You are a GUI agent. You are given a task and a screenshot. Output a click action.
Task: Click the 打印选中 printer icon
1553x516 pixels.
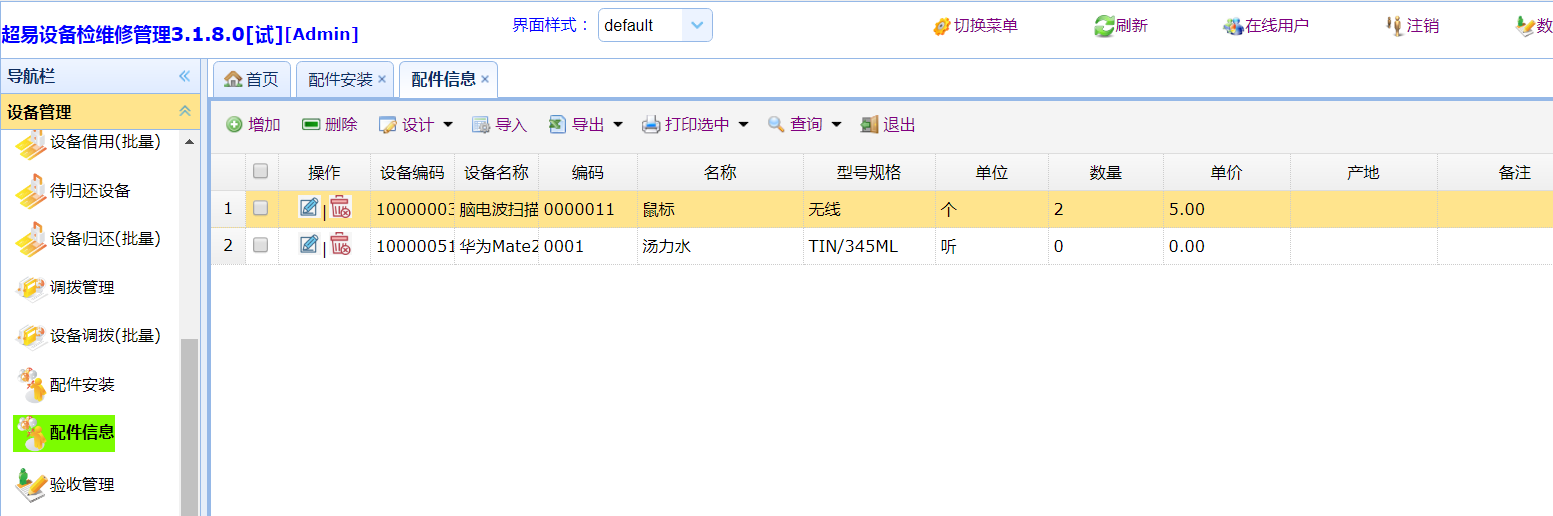(651, 125)
